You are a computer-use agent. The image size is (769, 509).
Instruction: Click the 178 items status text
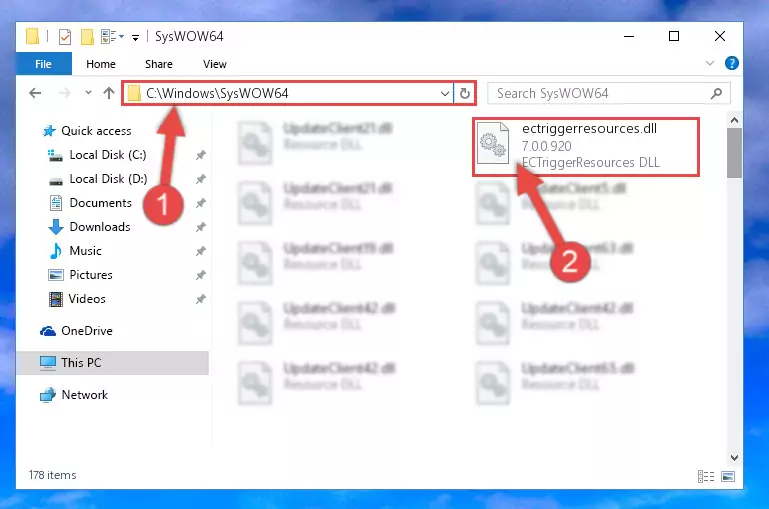pos(52,475)
